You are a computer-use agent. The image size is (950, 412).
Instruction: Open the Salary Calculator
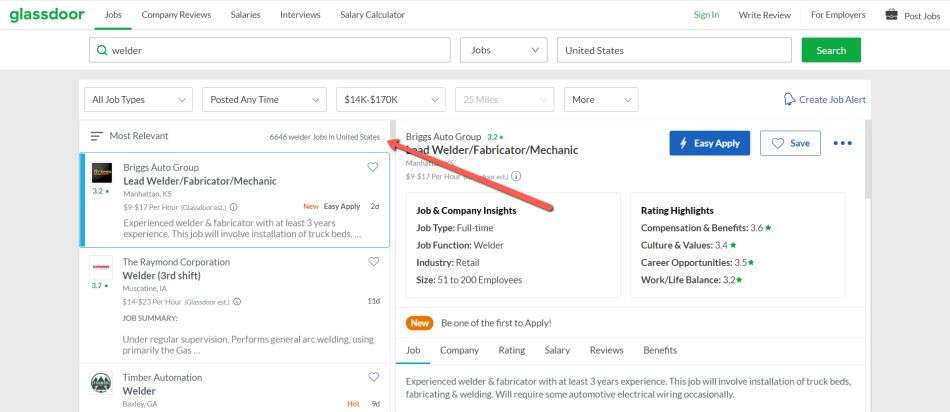(x=373, y=15)
